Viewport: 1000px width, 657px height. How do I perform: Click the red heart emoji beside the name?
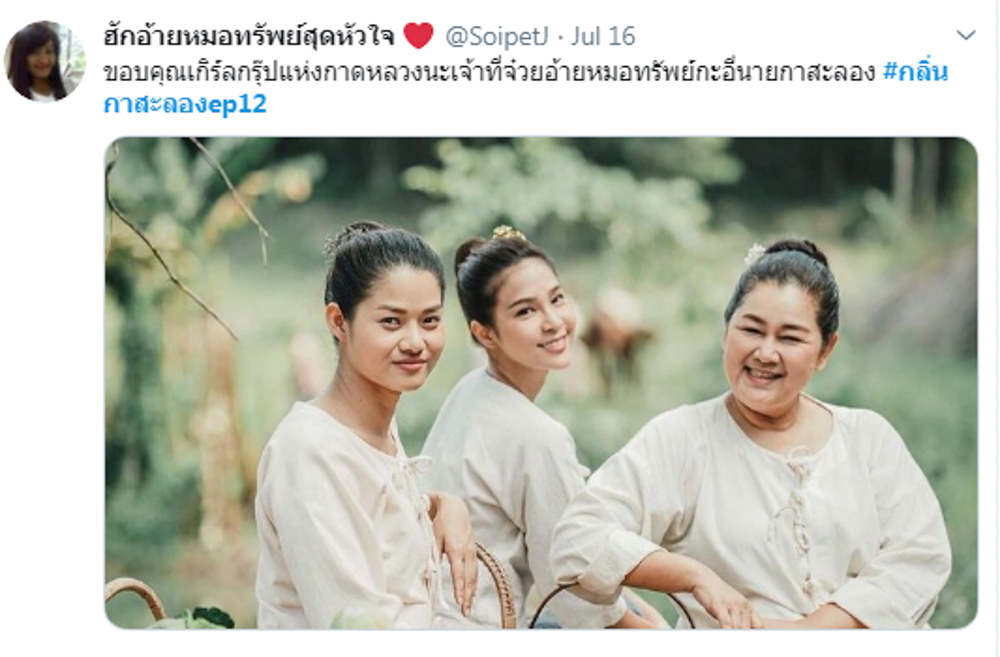coord(418,36)
